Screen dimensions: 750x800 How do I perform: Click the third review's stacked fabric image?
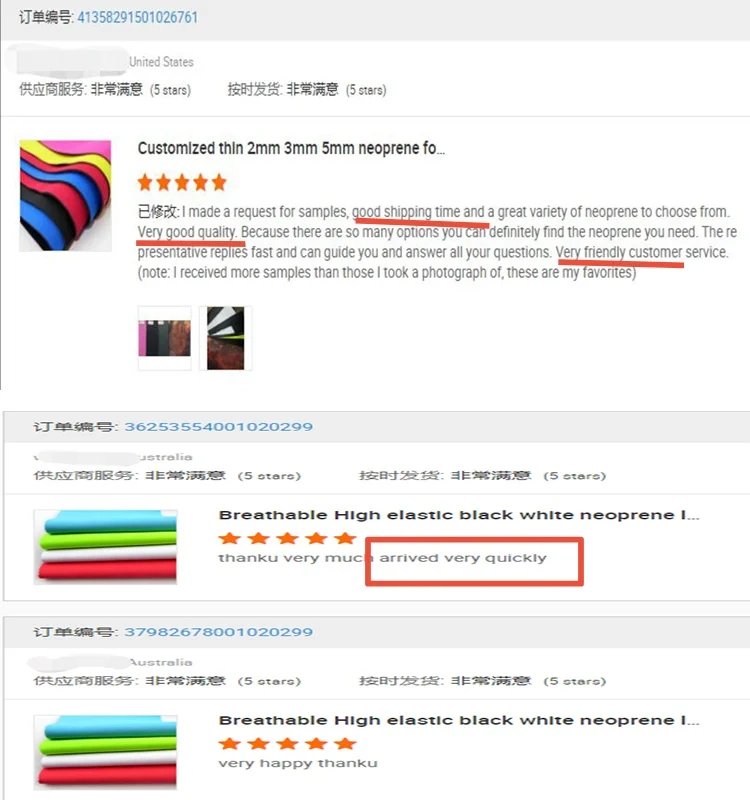coord(106,752)
